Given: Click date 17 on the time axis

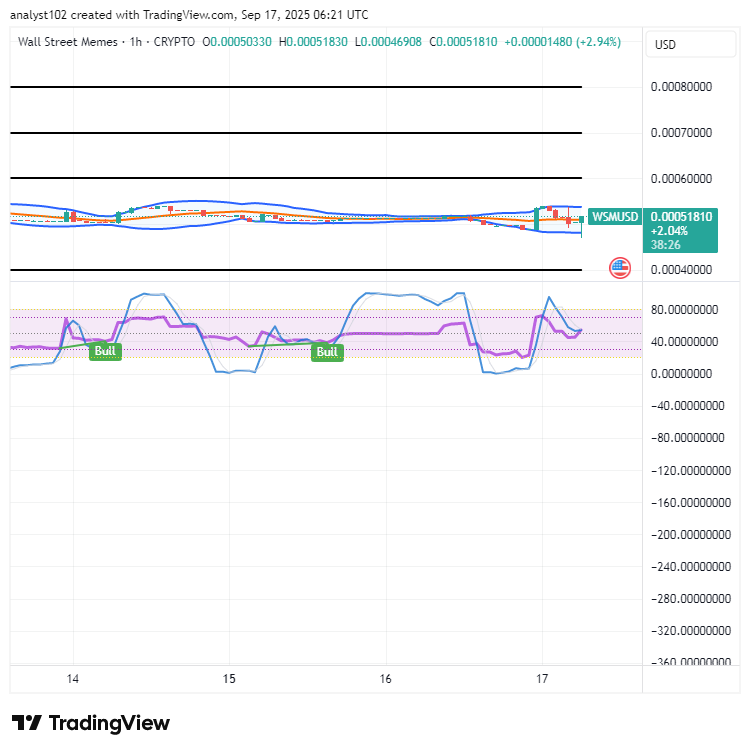Looking at the screenshot, I should tap(542, 679).
